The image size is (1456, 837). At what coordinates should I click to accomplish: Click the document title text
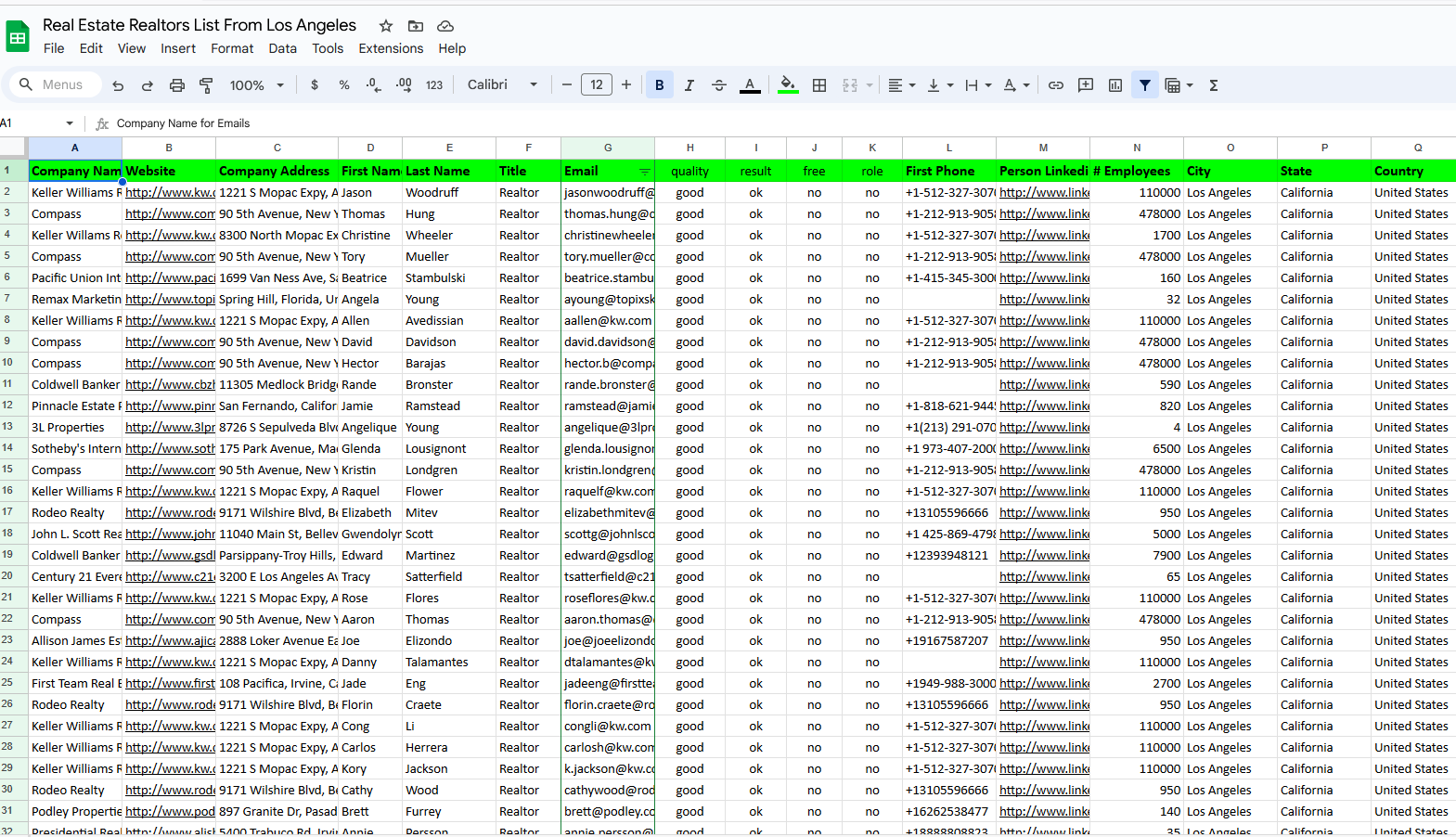pos(200,25)
